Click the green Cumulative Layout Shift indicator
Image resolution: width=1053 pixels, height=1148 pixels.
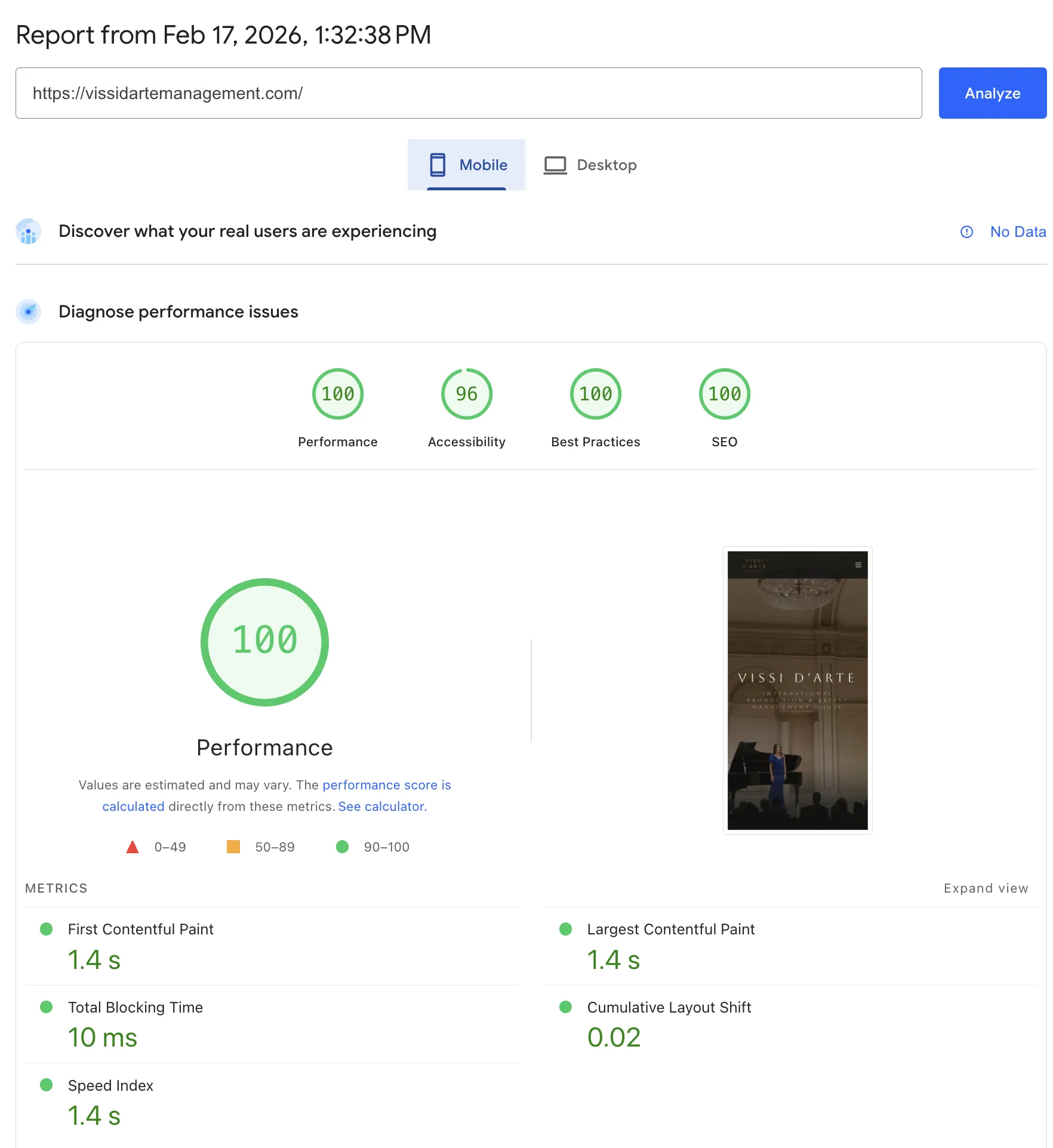[x=565, y=1007]
